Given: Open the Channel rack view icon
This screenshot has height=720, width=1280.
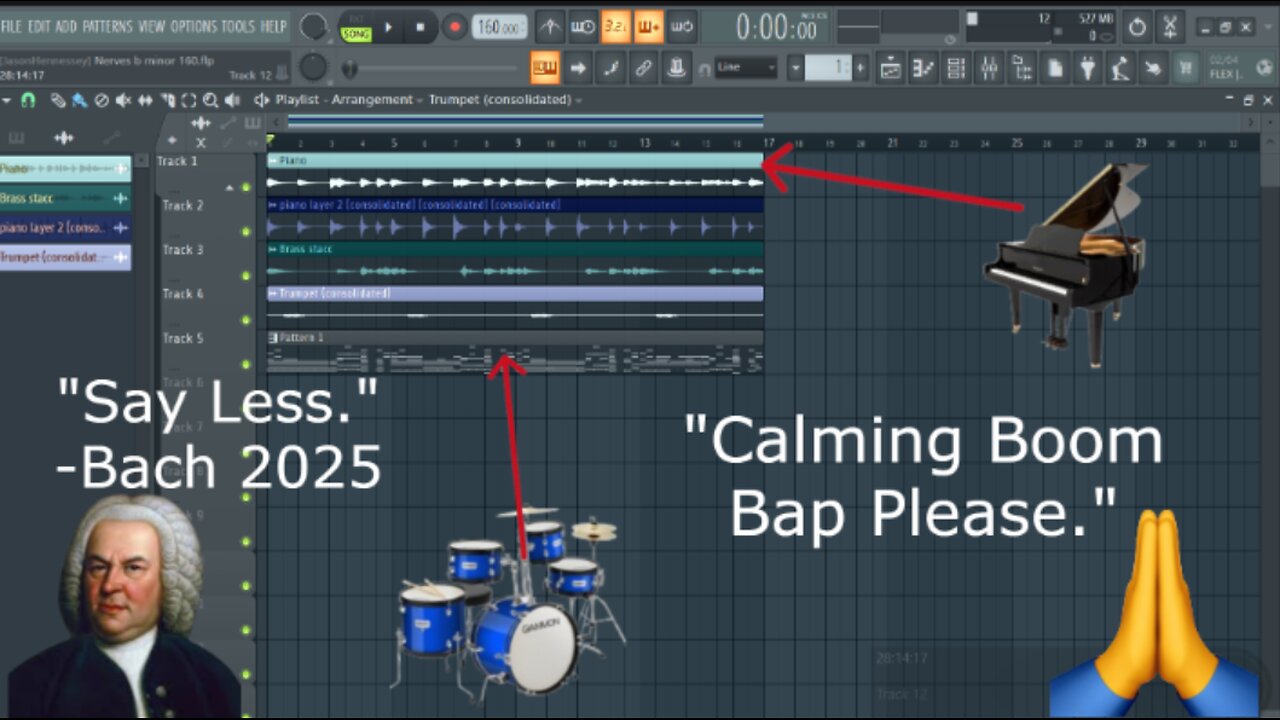Looking at the screenshot, I should 957,68.
